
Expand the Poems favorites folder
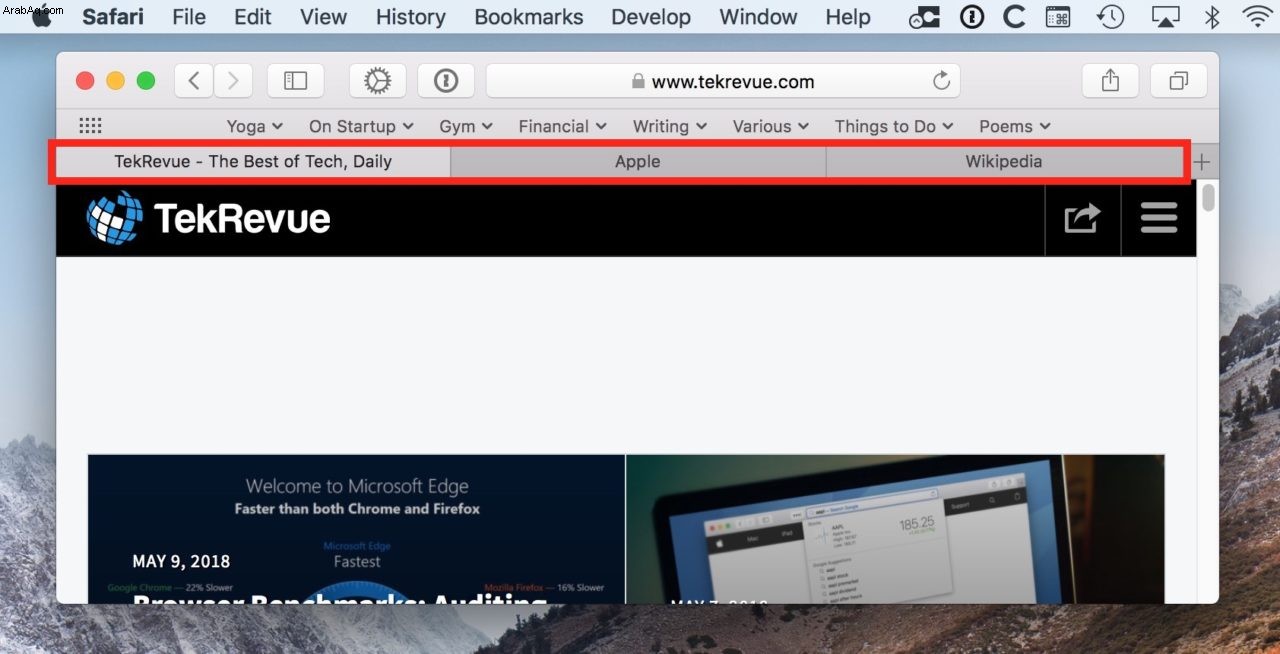(x=1015, y=126)
